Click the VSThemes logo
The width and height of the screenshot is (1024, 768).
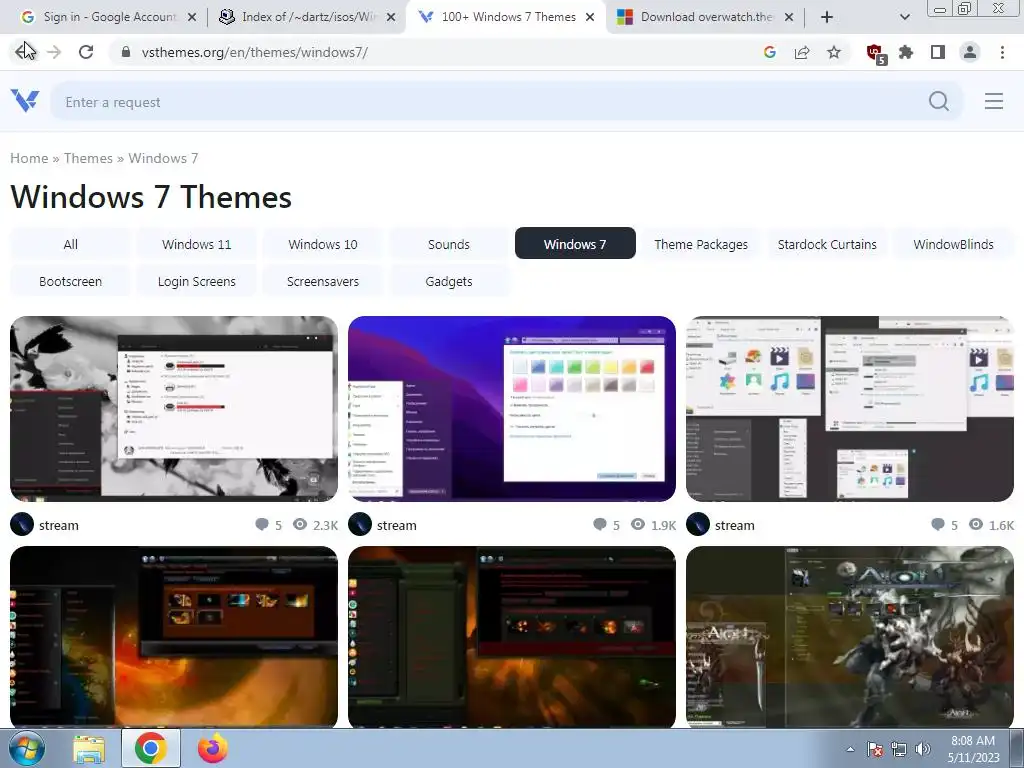(25, 101)
